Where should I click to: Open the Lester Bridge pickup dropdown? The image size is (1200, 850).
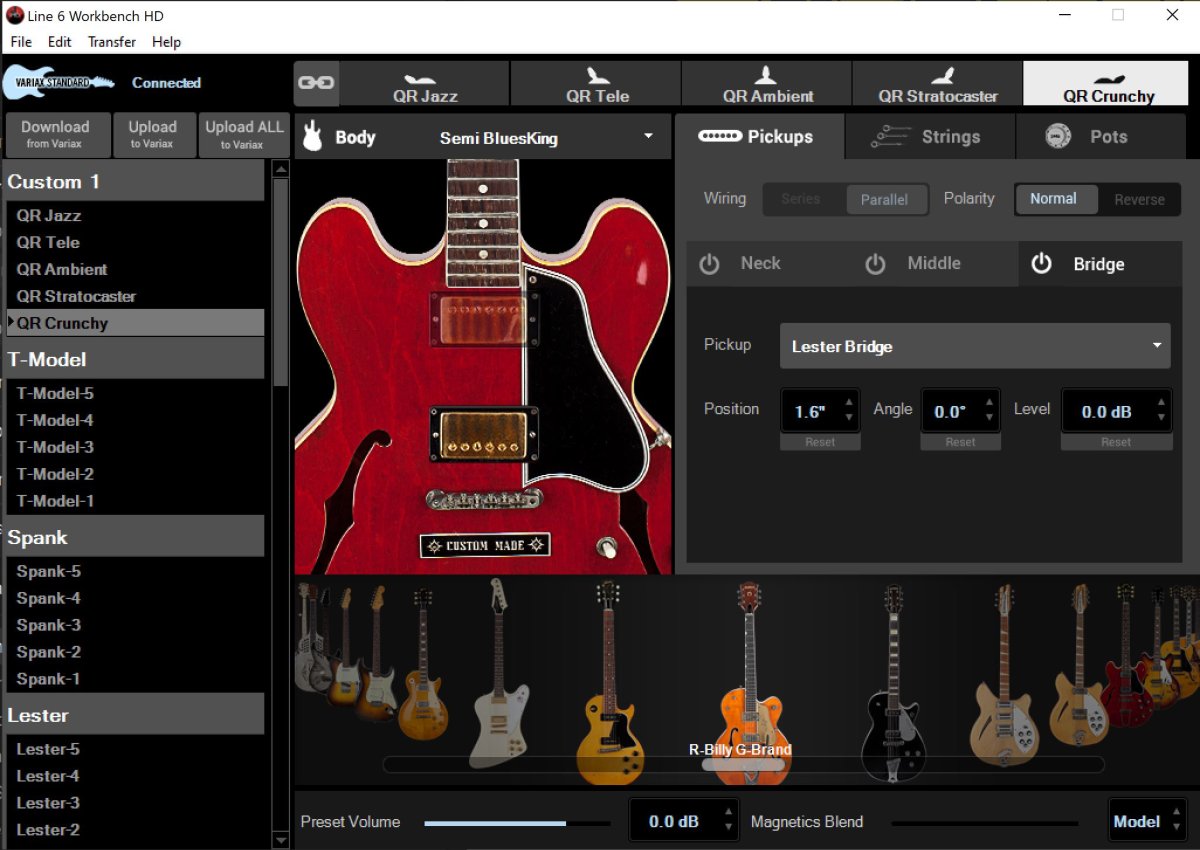pyautogui.click(x=975, y=346)
